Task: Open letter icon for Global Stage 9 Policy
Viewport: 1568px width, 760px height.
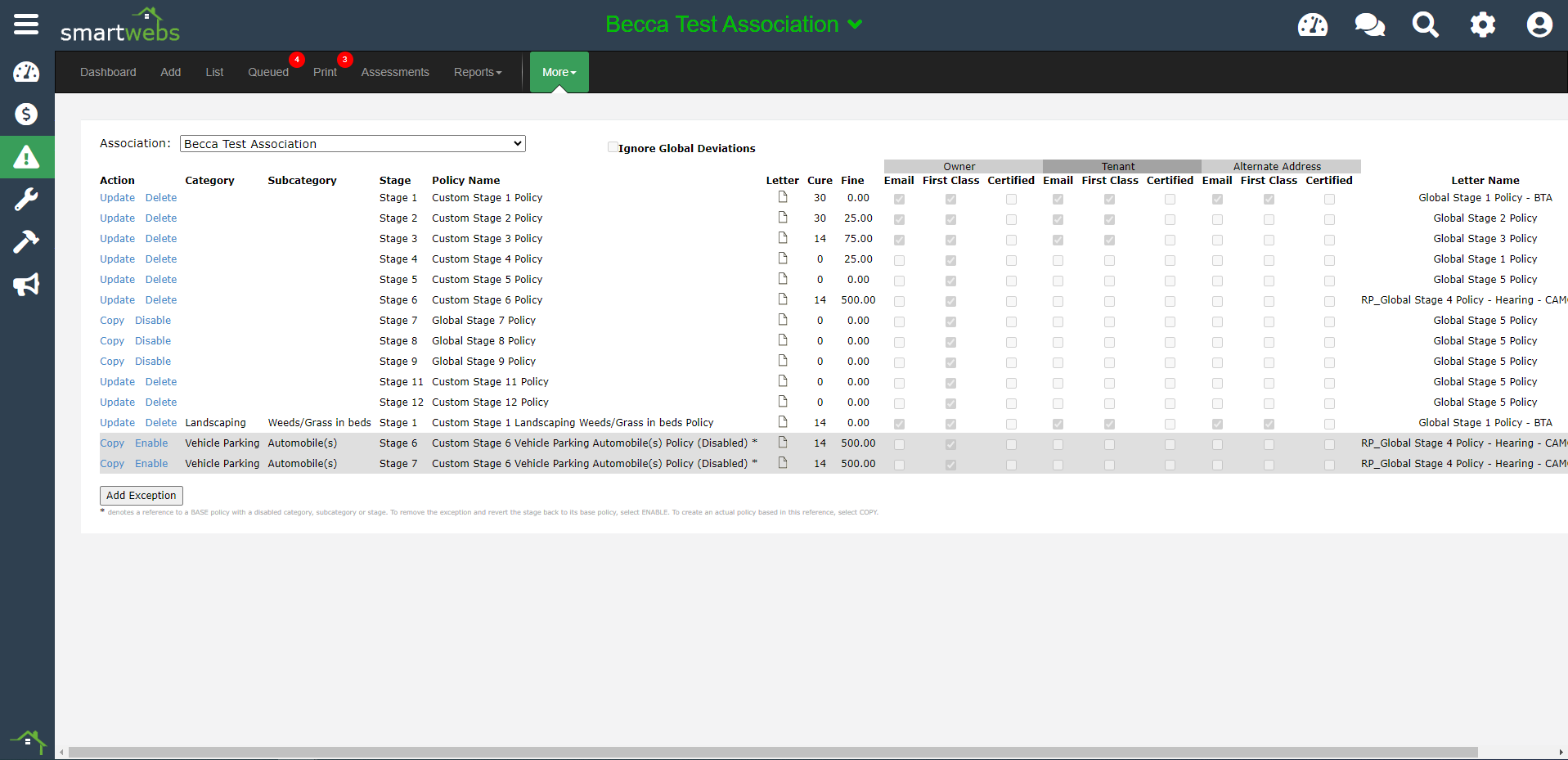Action: click(783, 361)
